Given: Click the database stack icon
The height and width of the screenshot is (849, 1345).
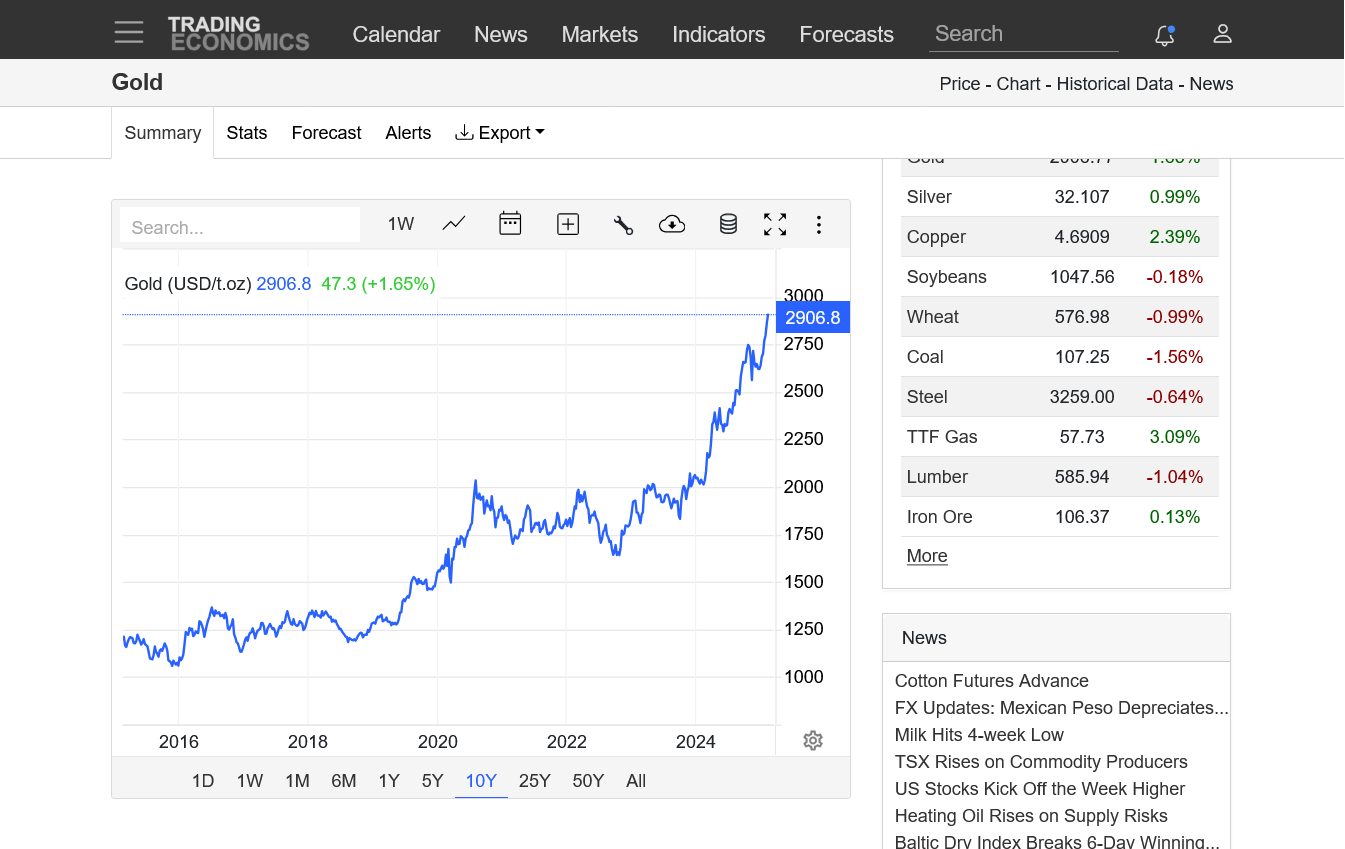Looking at the screenshot, I should coord(728,224).
